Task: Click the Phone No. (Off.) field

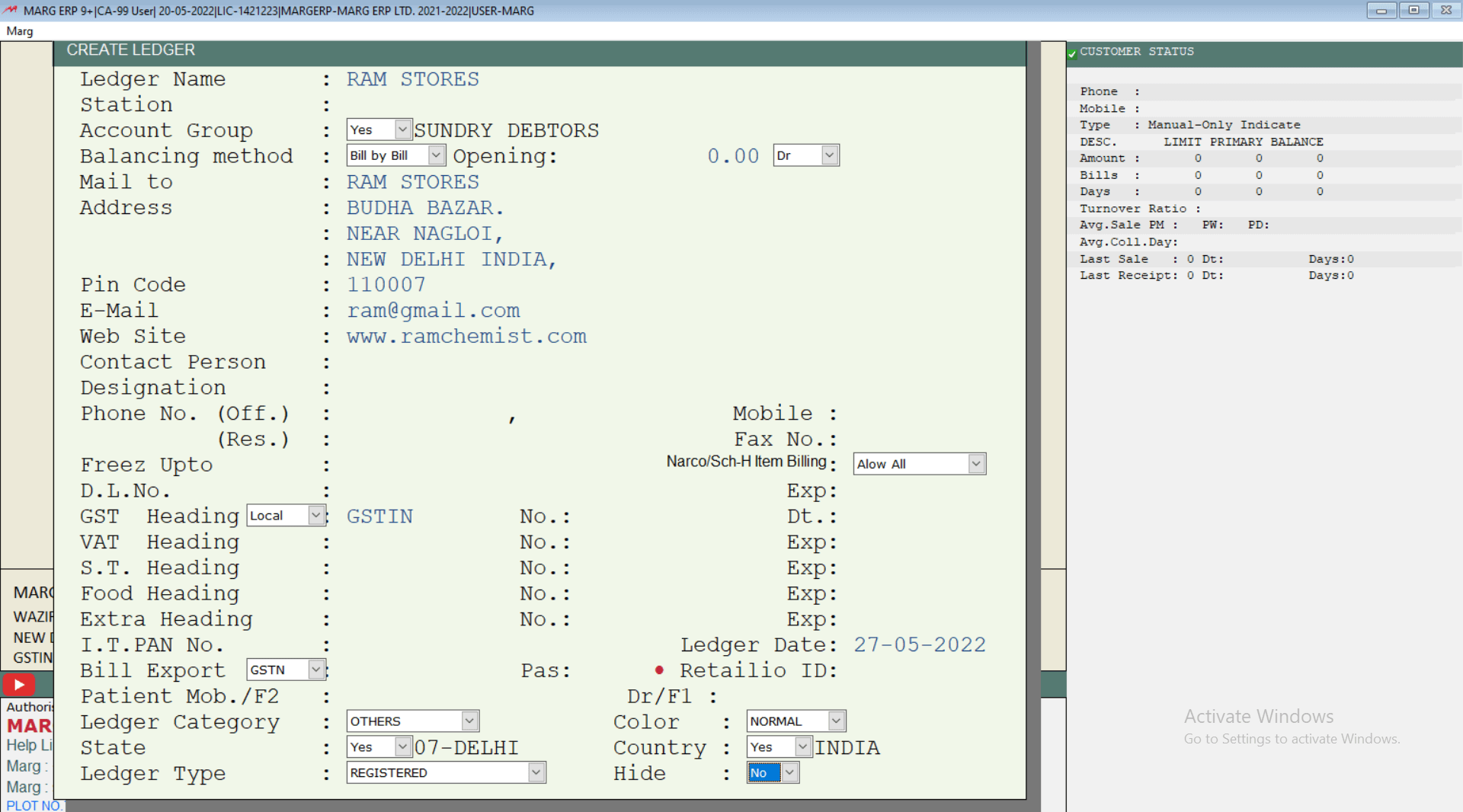Action: pos(427,414)
